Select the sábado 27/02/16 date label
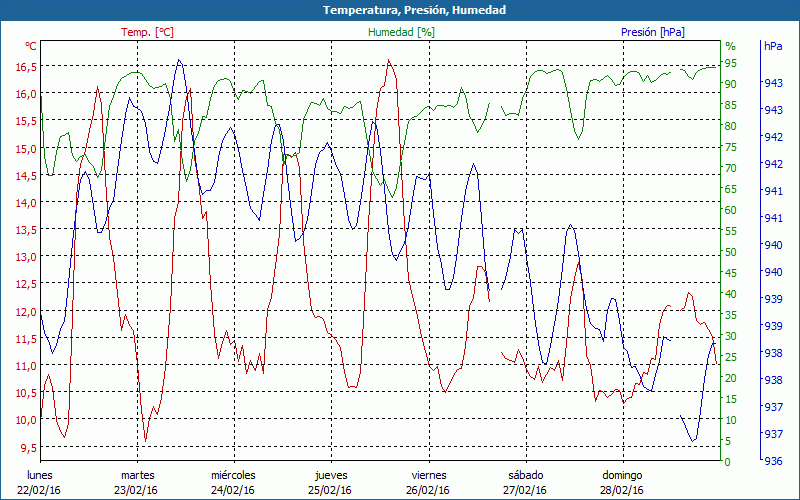Image resolution: width=800 pixels, height=500 pixels. (x=525, y=482)
